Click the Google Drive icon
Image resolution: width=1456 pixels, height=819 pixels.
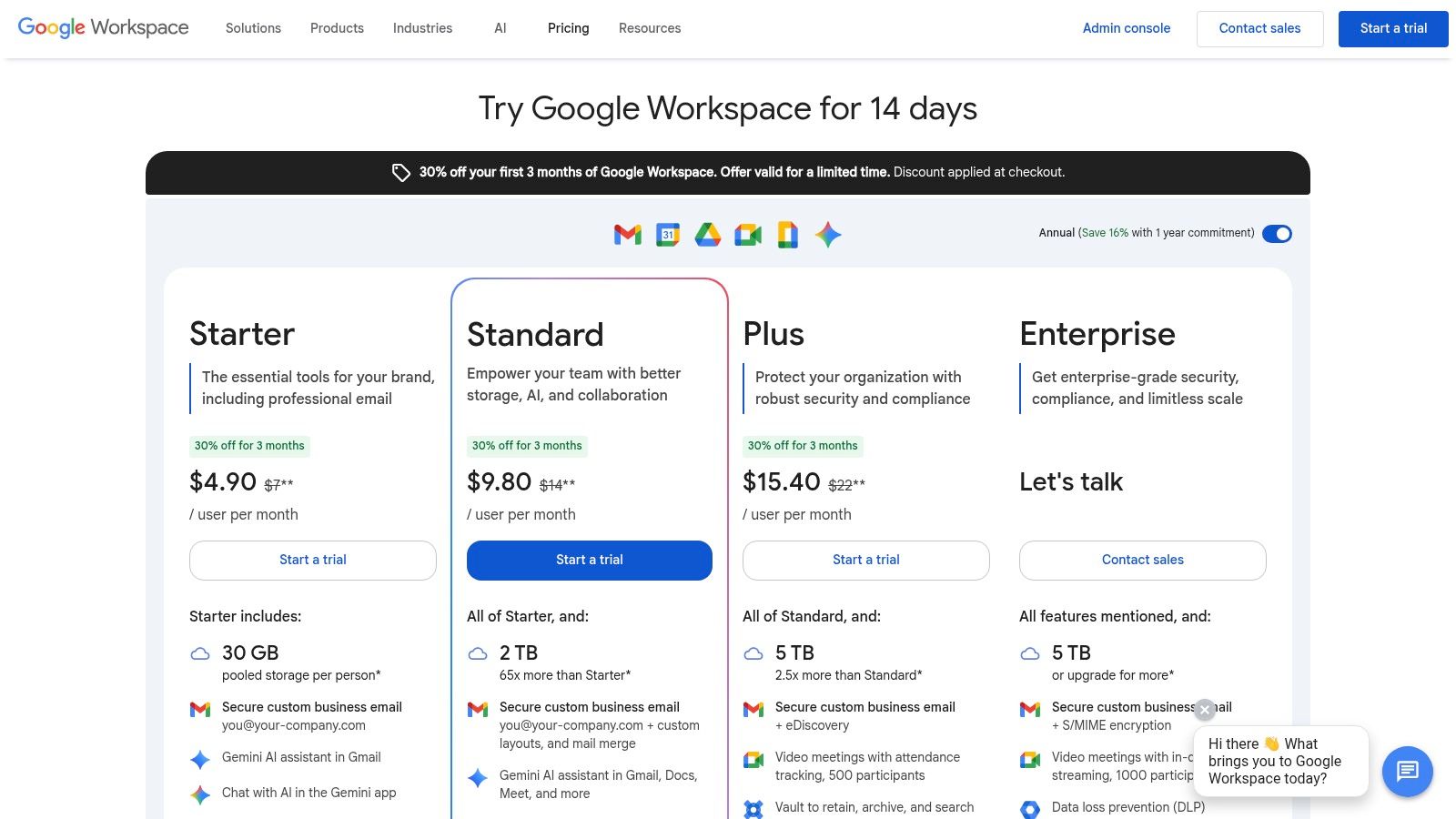707,234
